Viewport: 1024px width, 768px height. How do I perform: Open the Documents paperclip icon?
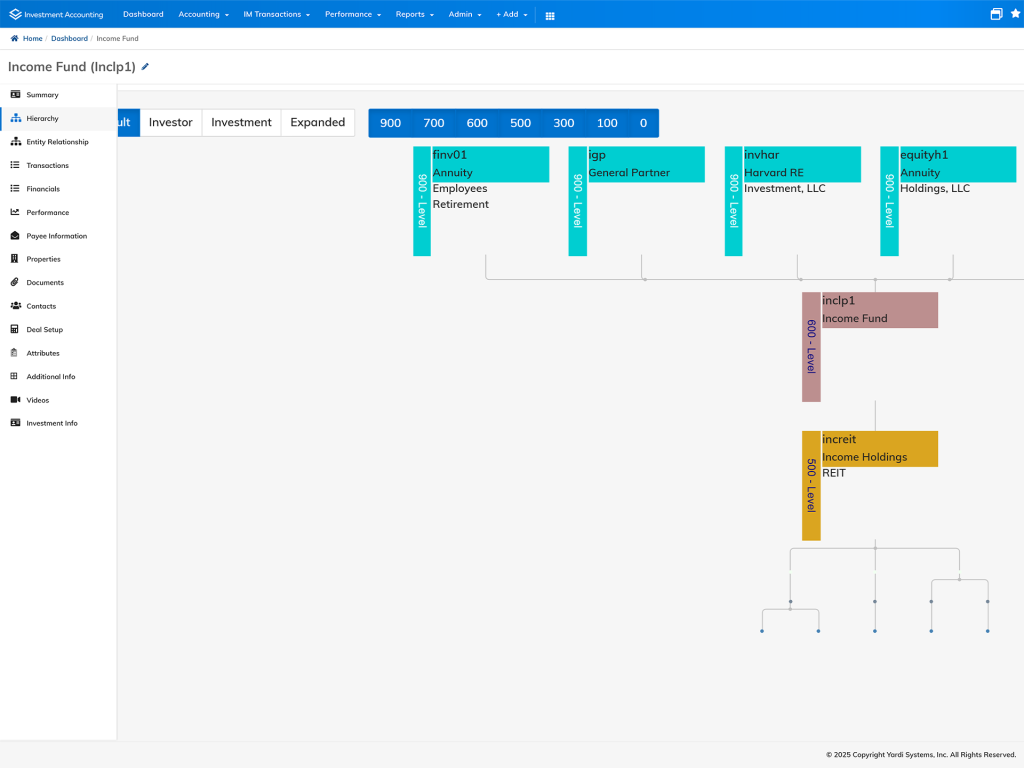(x=14, y=282)
